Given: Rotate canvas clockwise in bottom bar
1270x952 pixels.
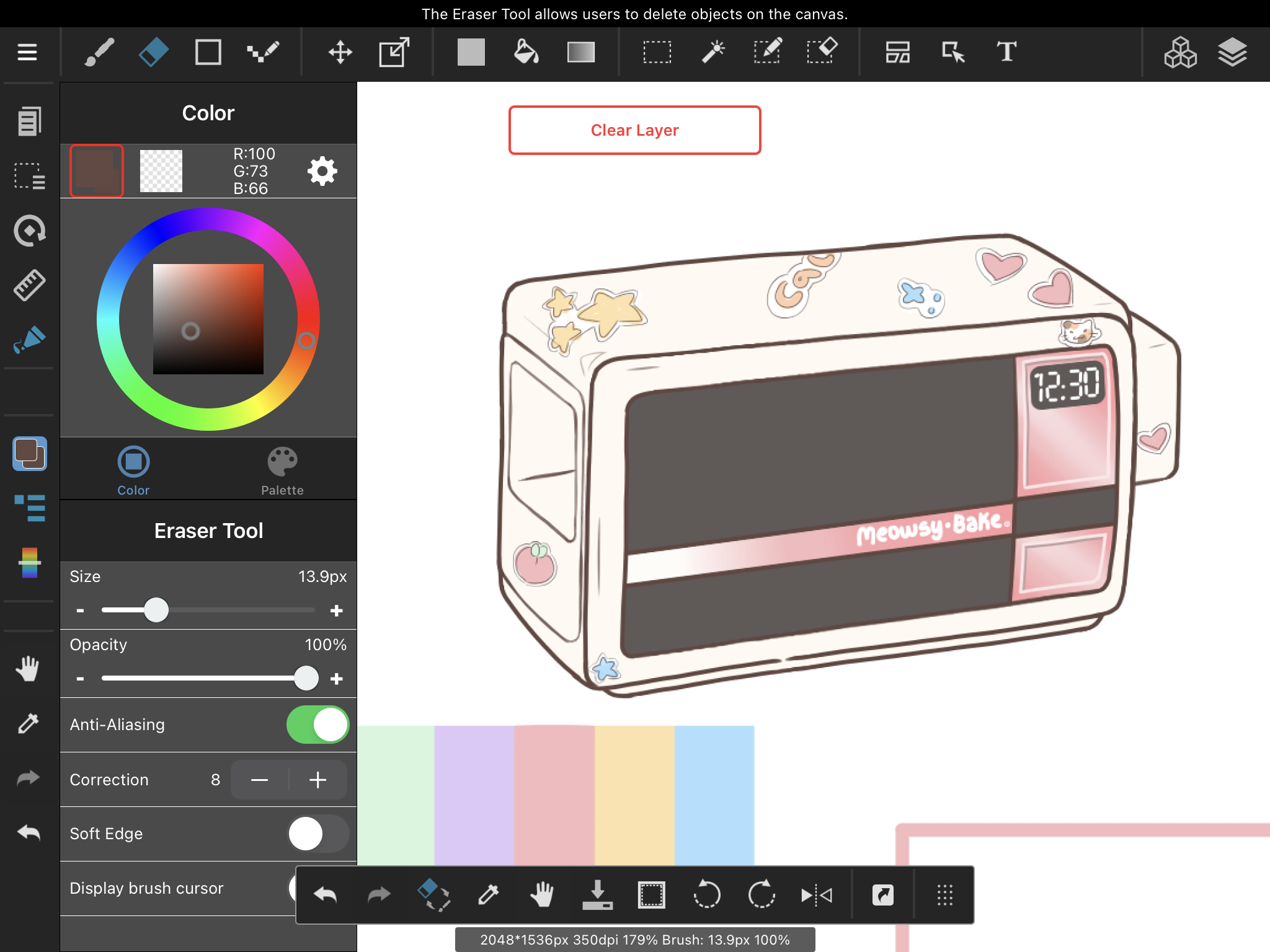Looking at the screenshot, I should point(762,895).
